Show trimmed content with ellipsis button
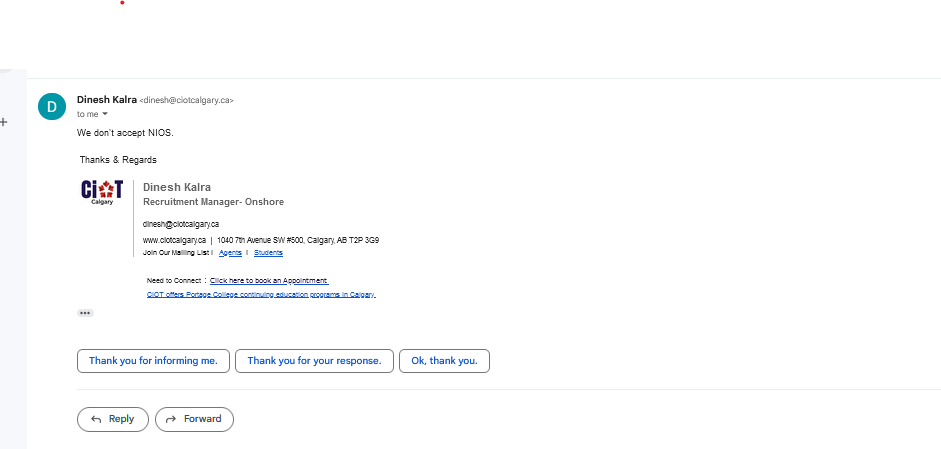The image size is (941, 449). tap(85, 313)
